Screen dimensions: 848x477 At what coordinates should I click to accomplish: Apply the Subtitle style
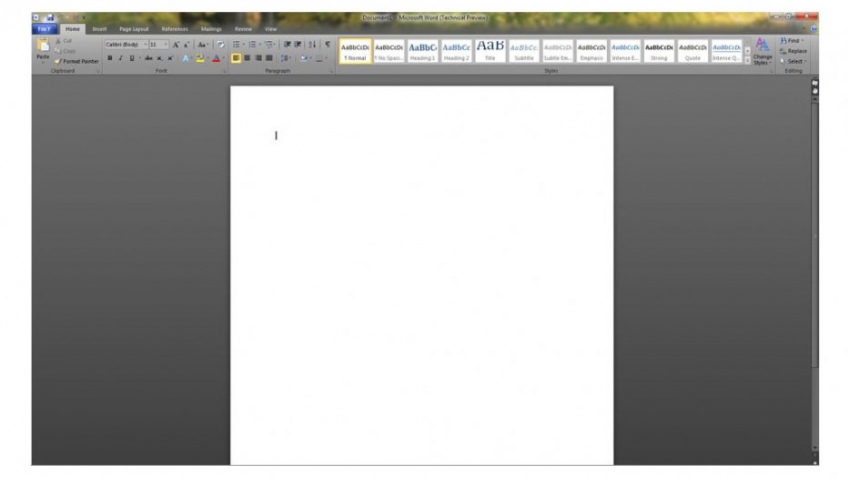tap(524, 51)
